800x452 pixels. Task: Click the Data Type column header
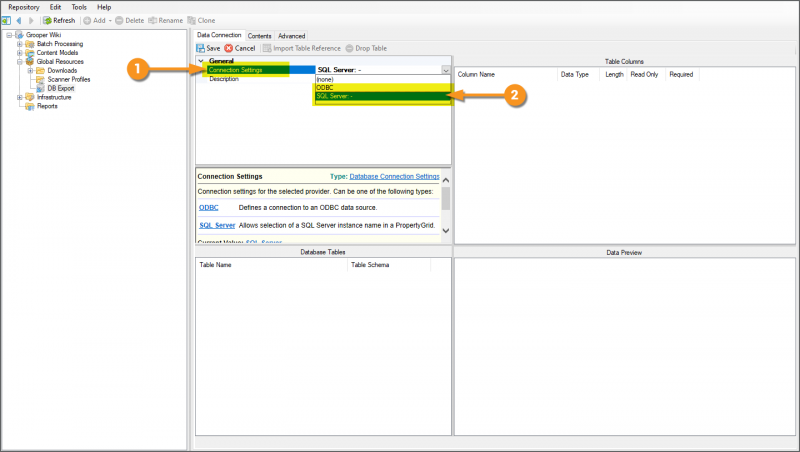click(574, 74)
